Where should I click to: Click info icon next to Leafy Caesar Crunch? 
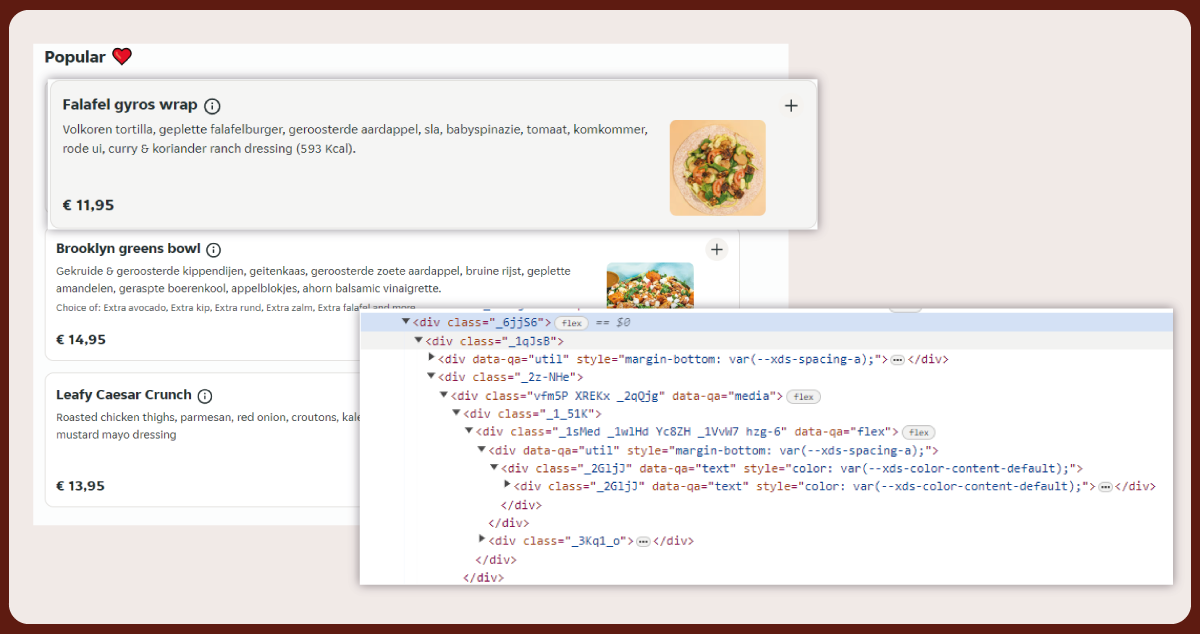[x=205, y=396]
